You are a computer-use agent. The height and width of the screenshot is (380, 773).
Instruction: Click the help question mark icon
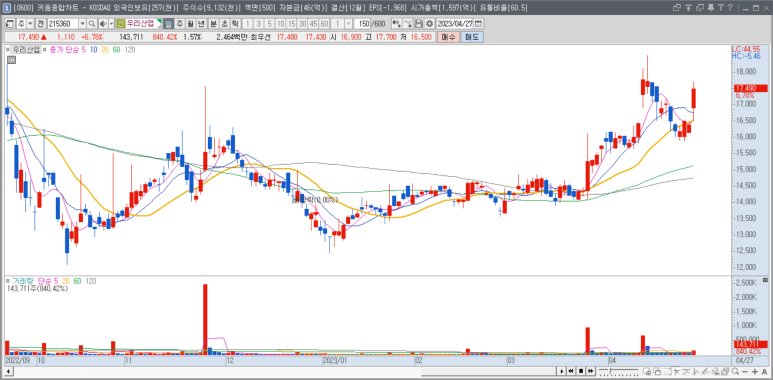pos(730,7)
